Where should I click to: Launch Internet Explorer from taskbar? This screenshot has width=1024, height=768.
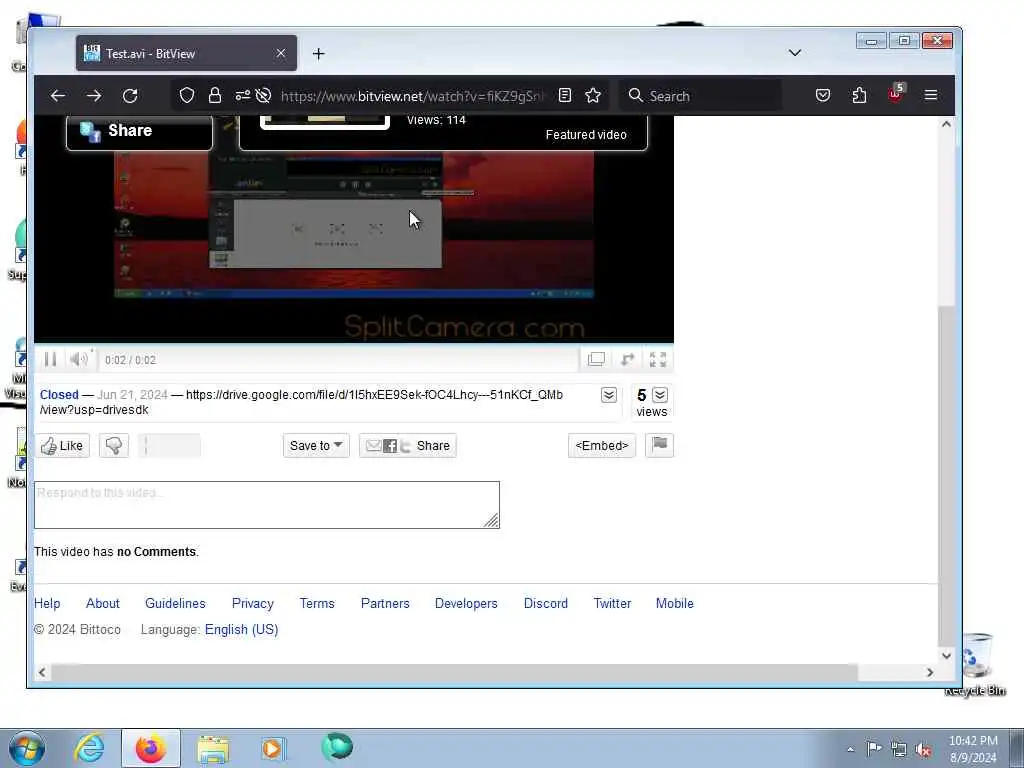click(x=88, y=748)
